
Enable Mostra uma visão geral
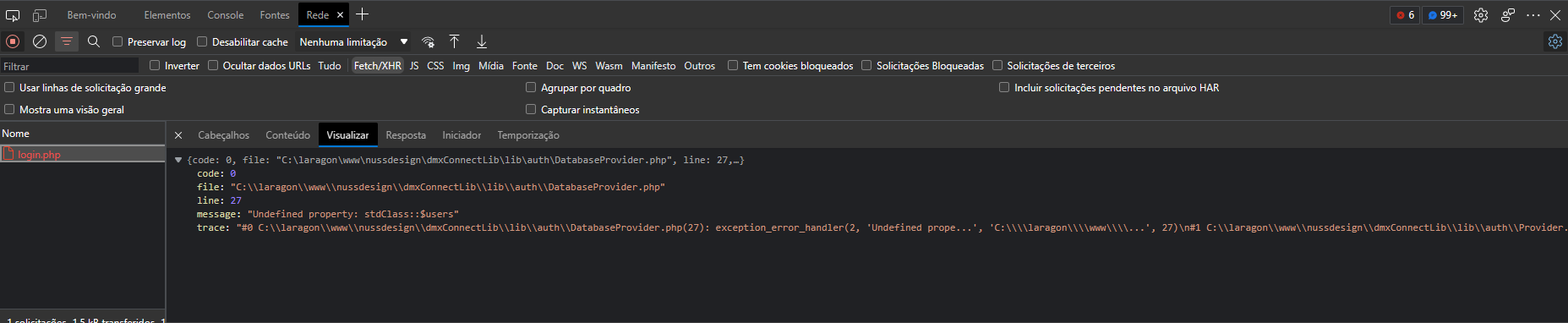[x=9, y=109]
